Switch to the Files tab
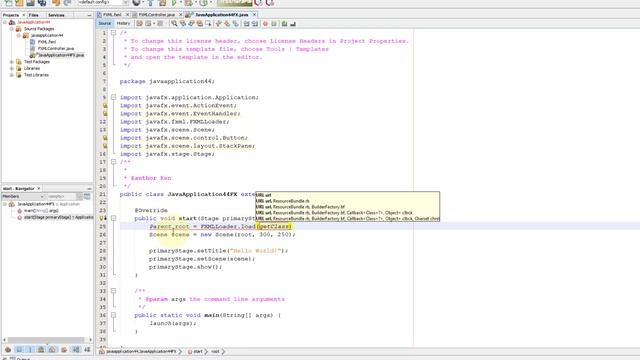Image resolution: width=640 pixels, height=360 pixels. 33,15
